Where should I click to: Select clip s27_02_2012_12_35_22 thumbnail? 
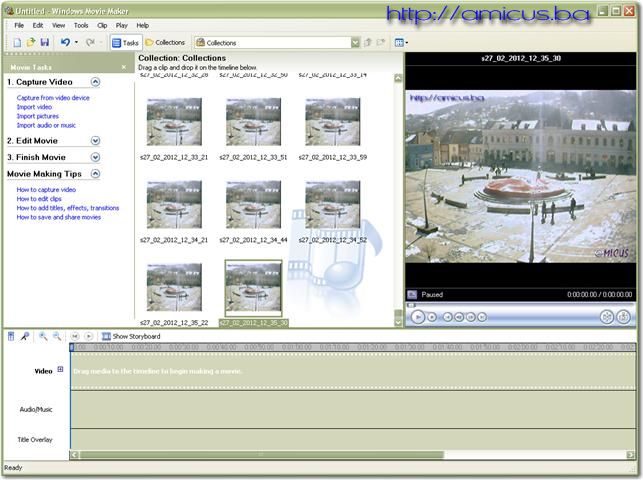click(174, 287)
